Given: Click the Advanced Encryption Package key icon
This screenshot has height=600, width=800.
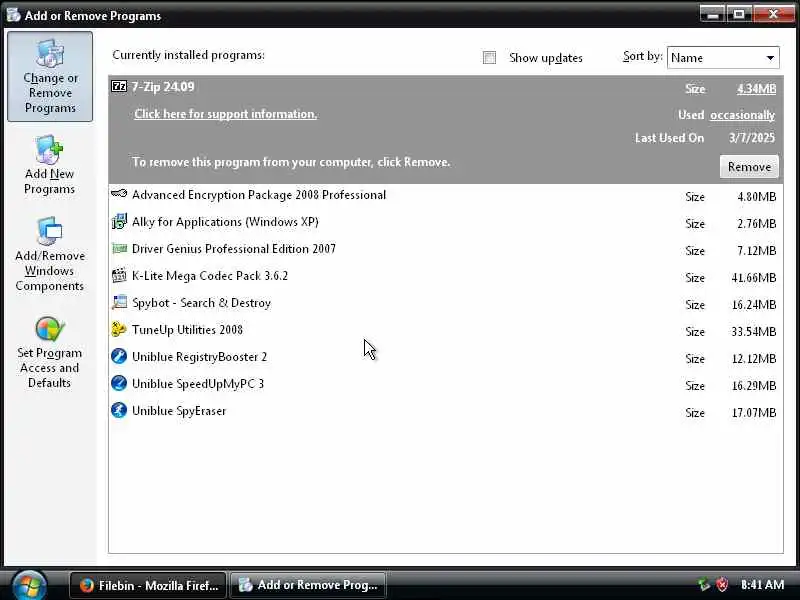Looking at the screenshot, I should coord(119,194).
